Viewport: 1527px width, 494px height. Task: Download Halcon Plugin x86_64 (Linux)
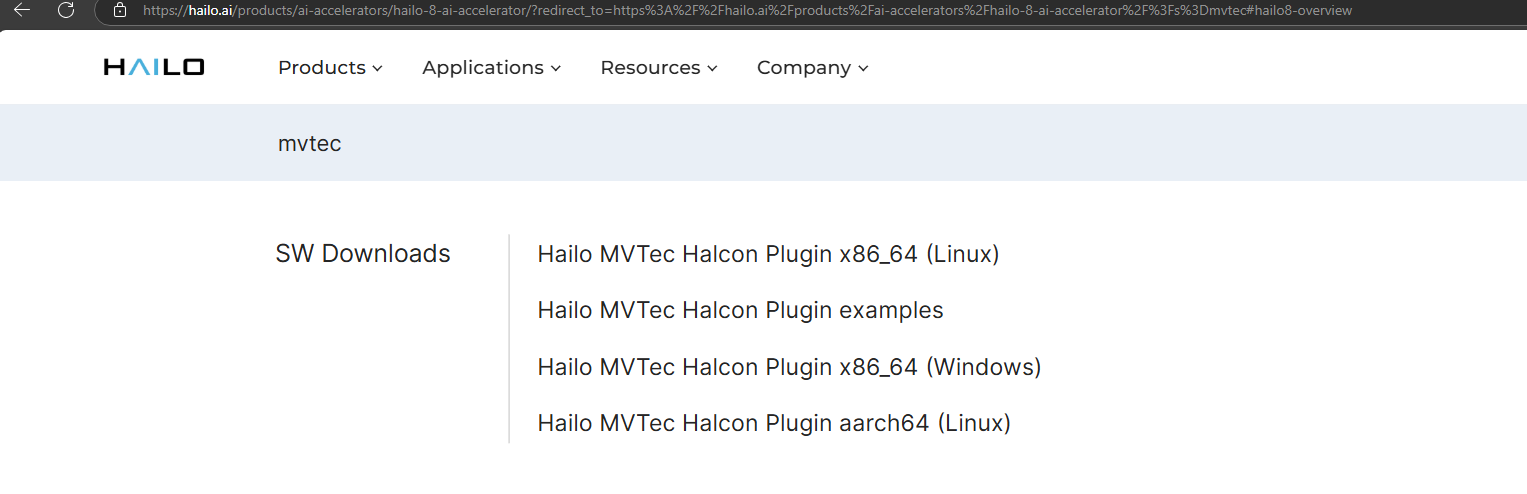coord(768,254)
